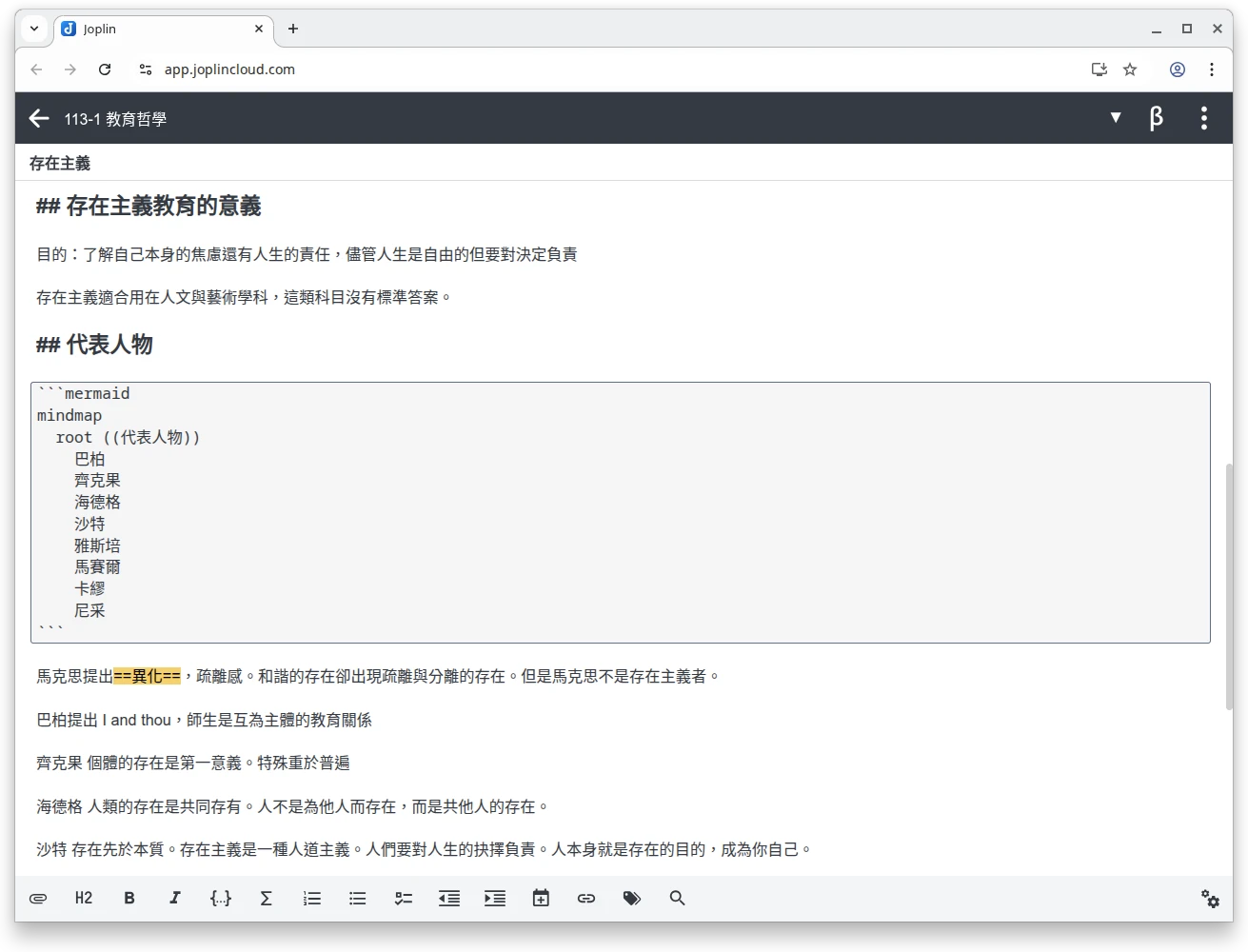
Task: Toggle italic formatting
Action: [x=175, y=898]
